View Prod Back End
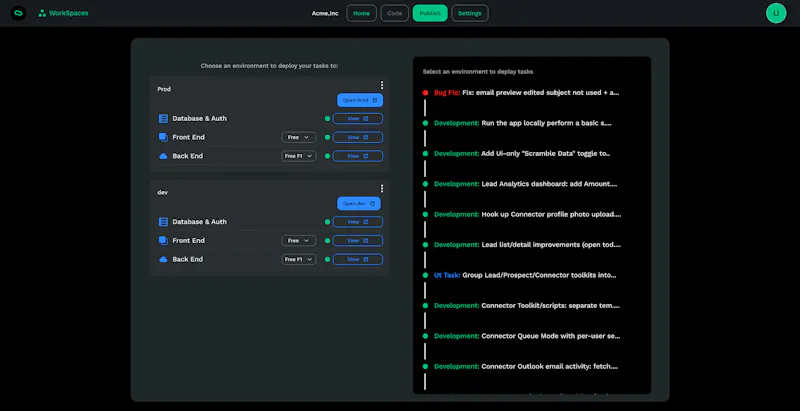Viewport: 800px width, 411px height. click(358, 156)
